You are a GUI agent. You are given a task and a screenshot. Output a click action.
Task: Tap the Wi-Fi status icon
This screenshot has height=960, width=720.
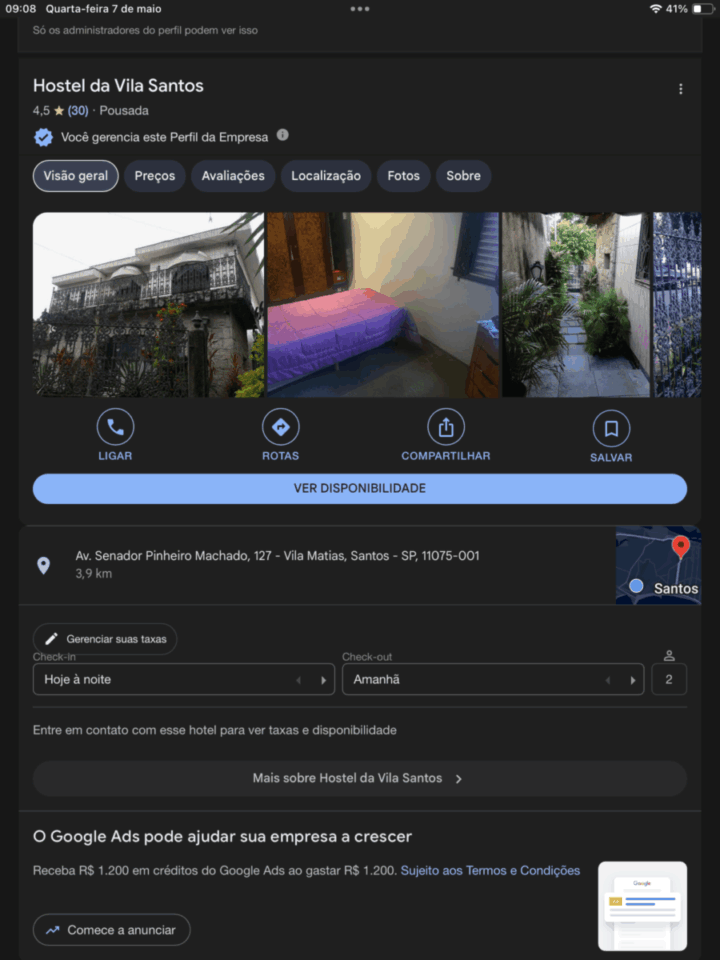coord(656,9)
